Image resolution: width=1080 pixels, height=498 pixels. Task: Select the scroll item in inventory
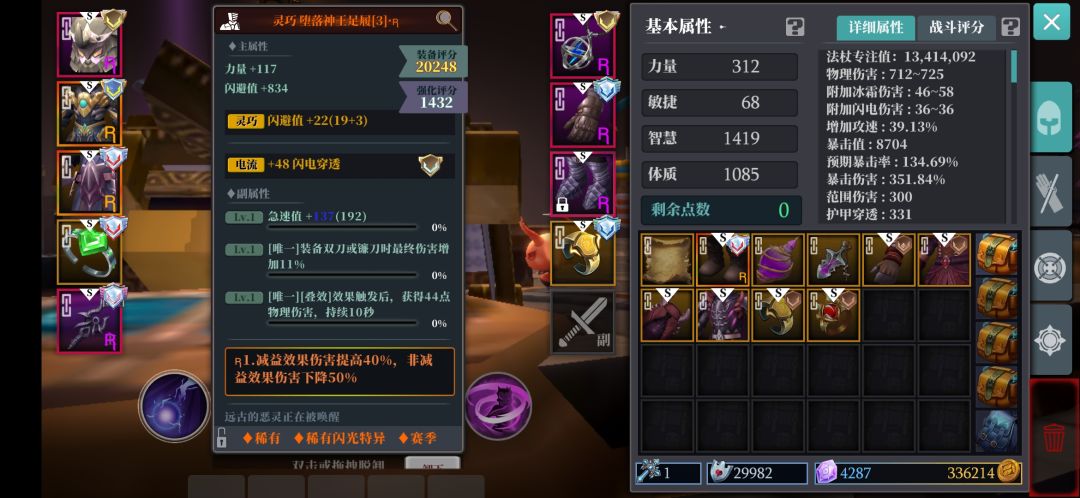click(x=667, y=260)
